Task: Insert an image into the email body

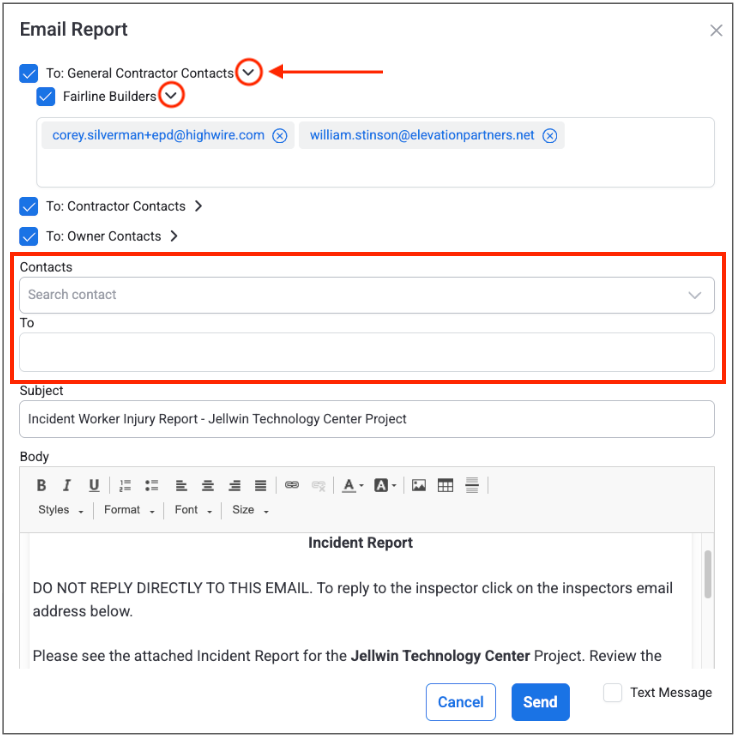Action: coord(419,486)
